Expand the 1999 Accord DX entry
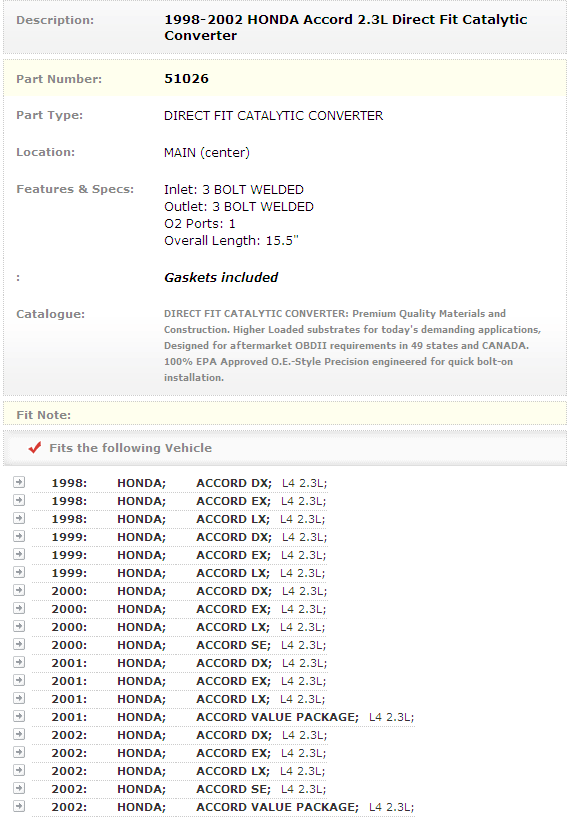Image resolution: width=570 pixels, height=834 pixels. click(x=19, y=537)
